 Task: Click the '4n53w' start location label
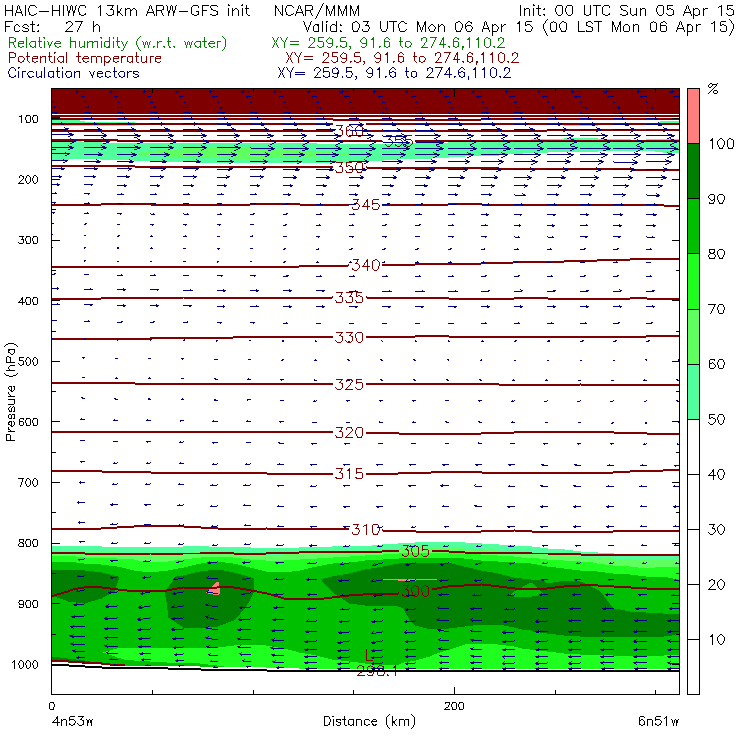click(72, 722)
